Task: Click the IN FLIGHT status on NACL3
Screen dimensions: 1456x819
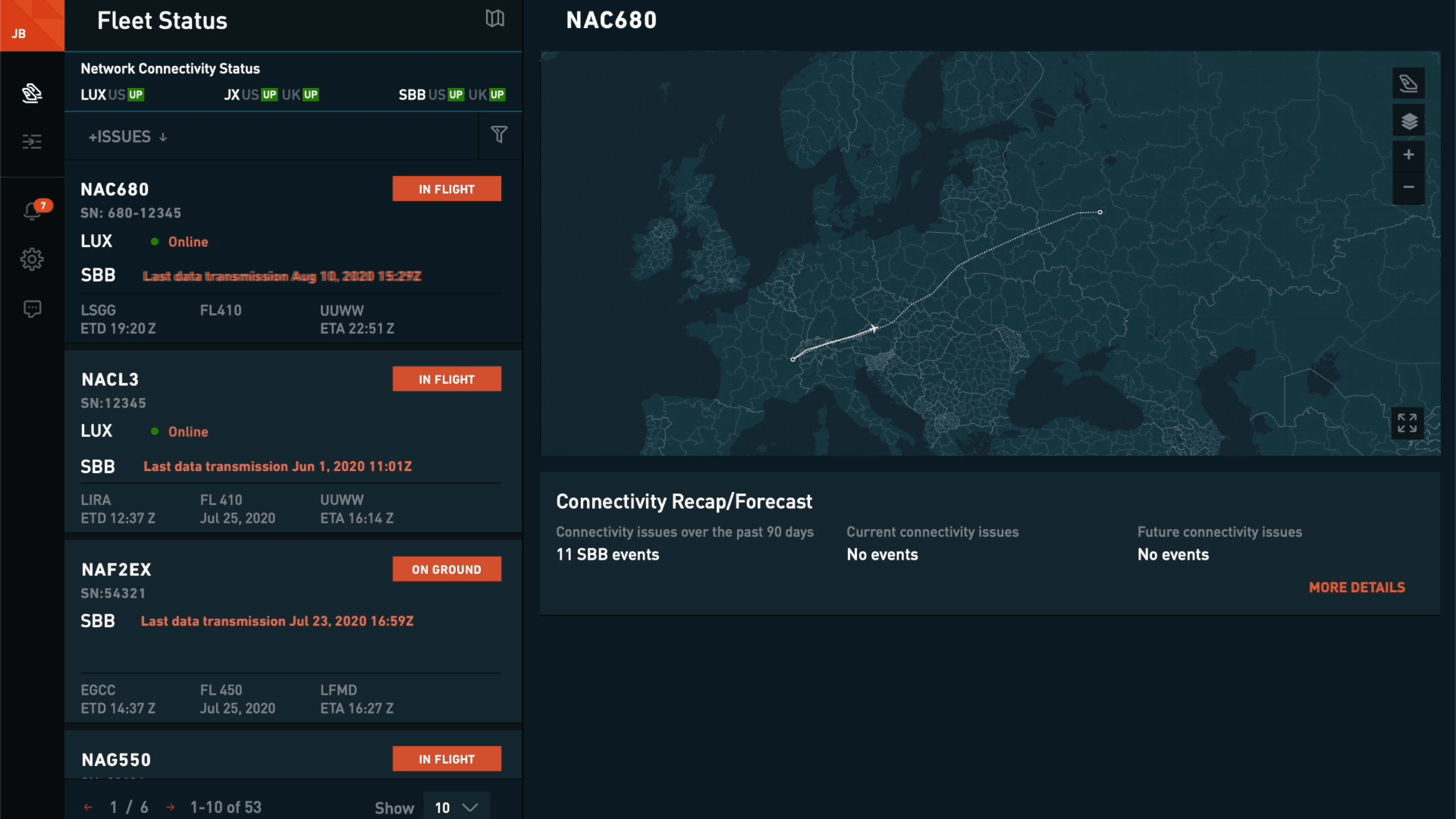Action: (x=447, y=378)
